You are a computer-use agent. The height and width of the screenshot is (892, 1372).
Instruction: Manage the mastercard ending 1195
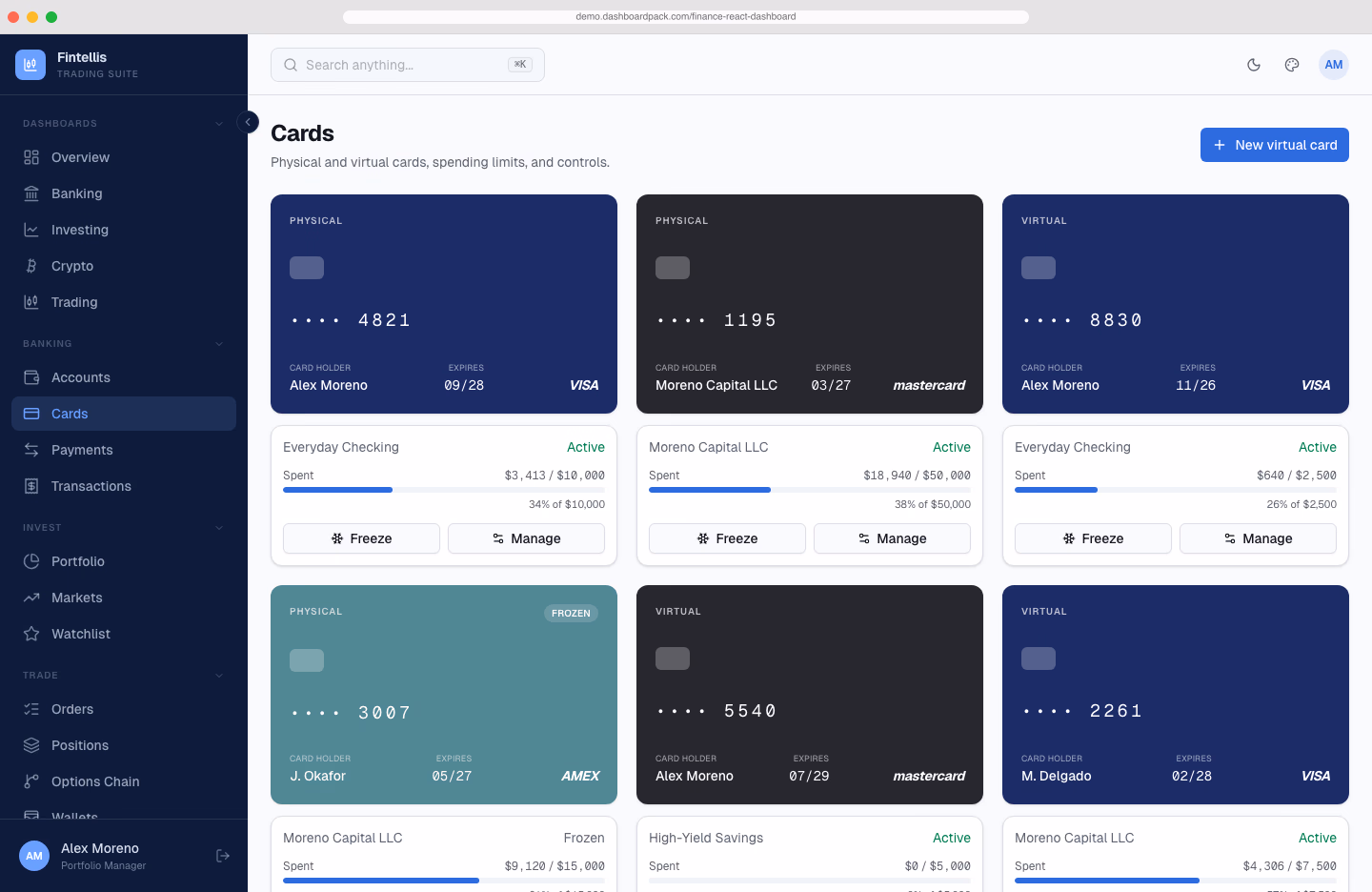tap(892, 538)
